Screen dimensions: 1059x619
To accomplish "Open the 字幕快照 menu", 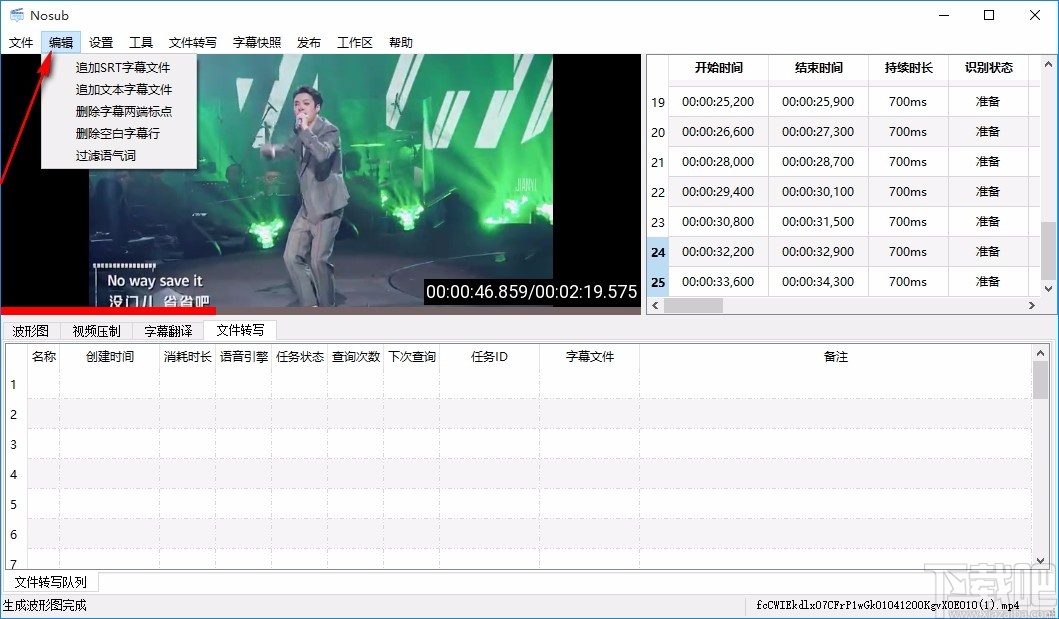I will pos(257,43).
